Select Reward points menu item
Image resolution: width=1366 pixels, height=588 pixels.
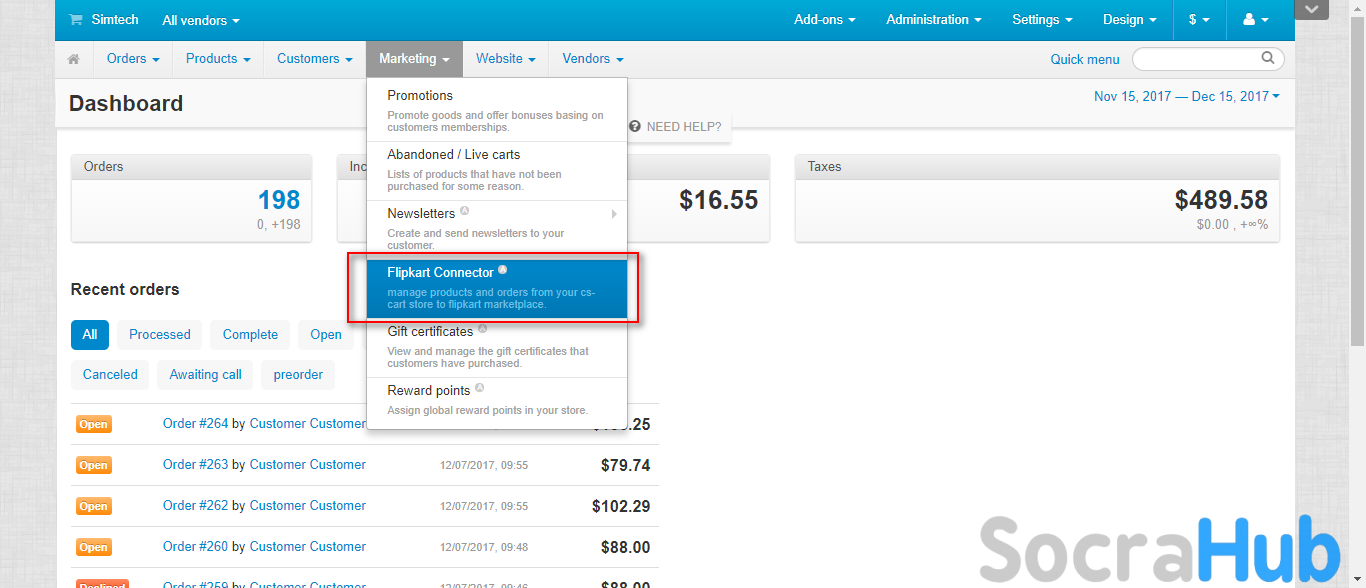(x=497, y=402)
